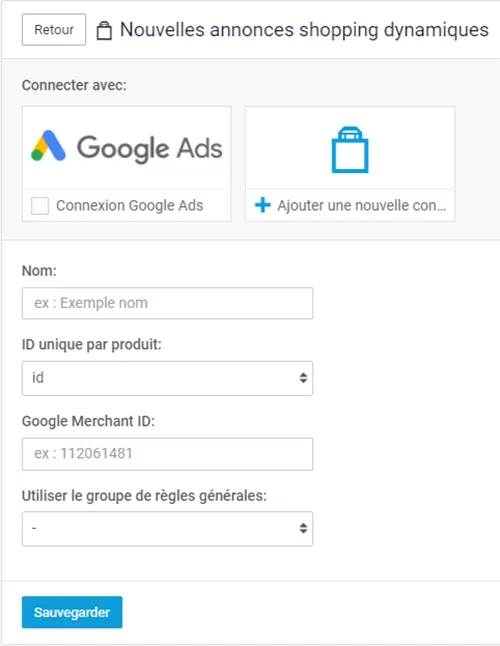Screen dimensions: 500x646
Task: Click the page title Nouvelles annonces shopping dynamiques
Action: [304, 30]
